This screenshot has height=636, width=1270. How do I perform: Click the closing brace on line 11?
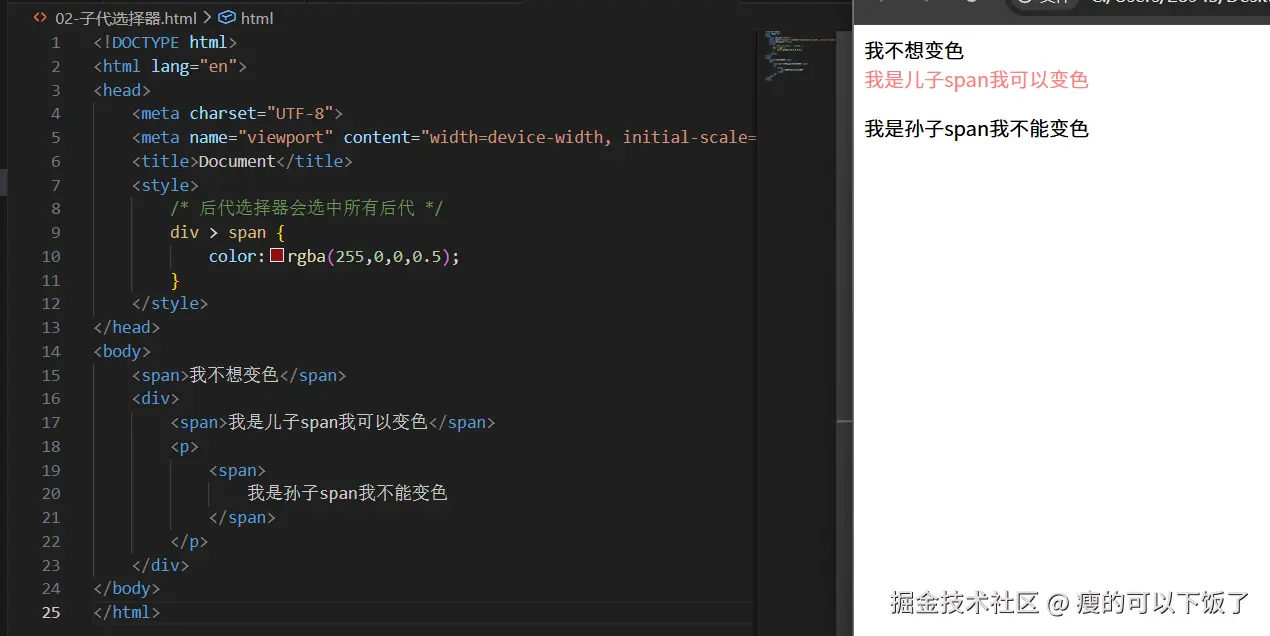pos(175,280)
